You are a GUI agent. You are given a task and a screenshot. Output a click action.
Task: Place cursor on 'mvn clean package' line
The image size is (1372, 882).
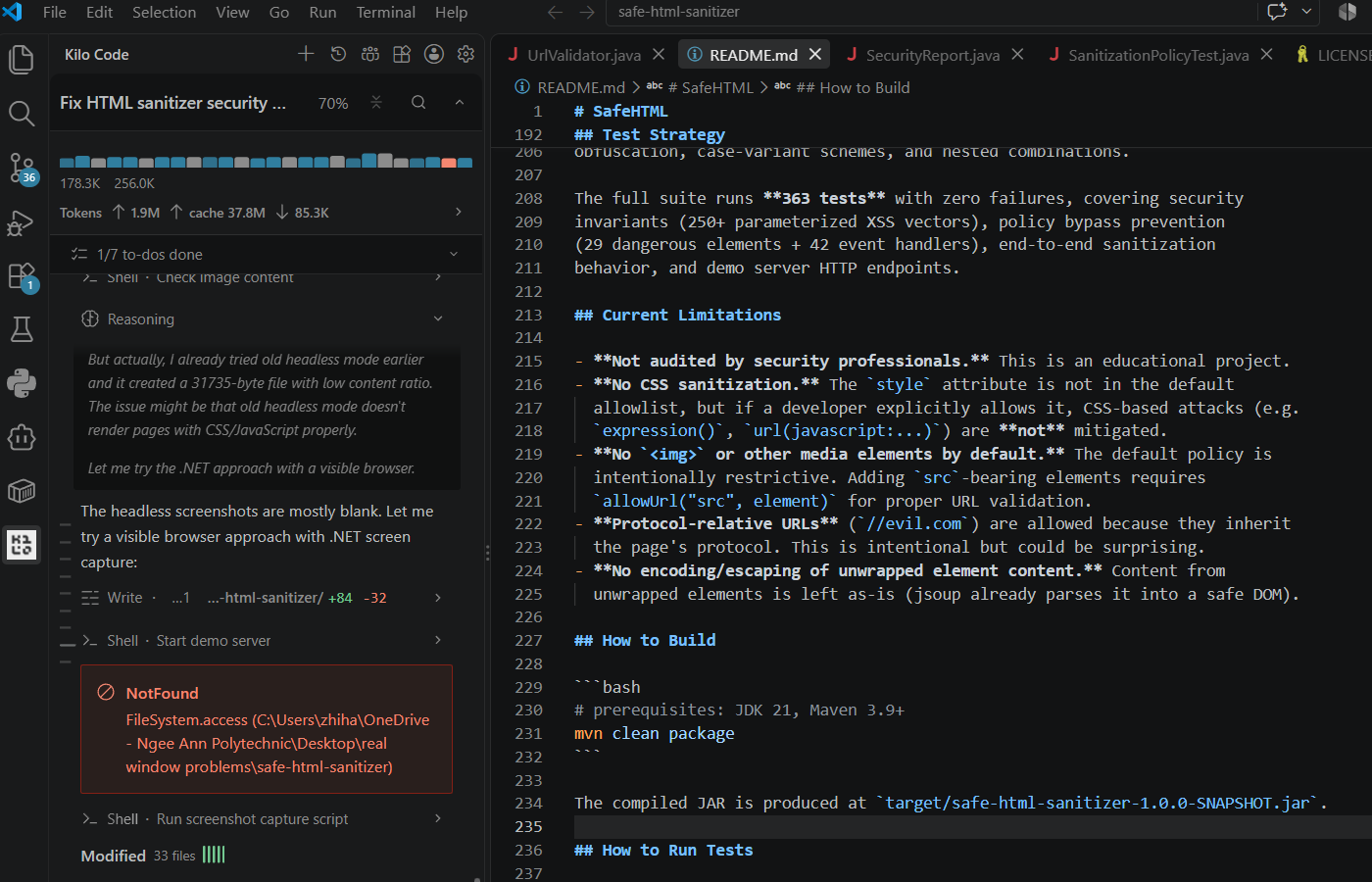coord(654,733)
